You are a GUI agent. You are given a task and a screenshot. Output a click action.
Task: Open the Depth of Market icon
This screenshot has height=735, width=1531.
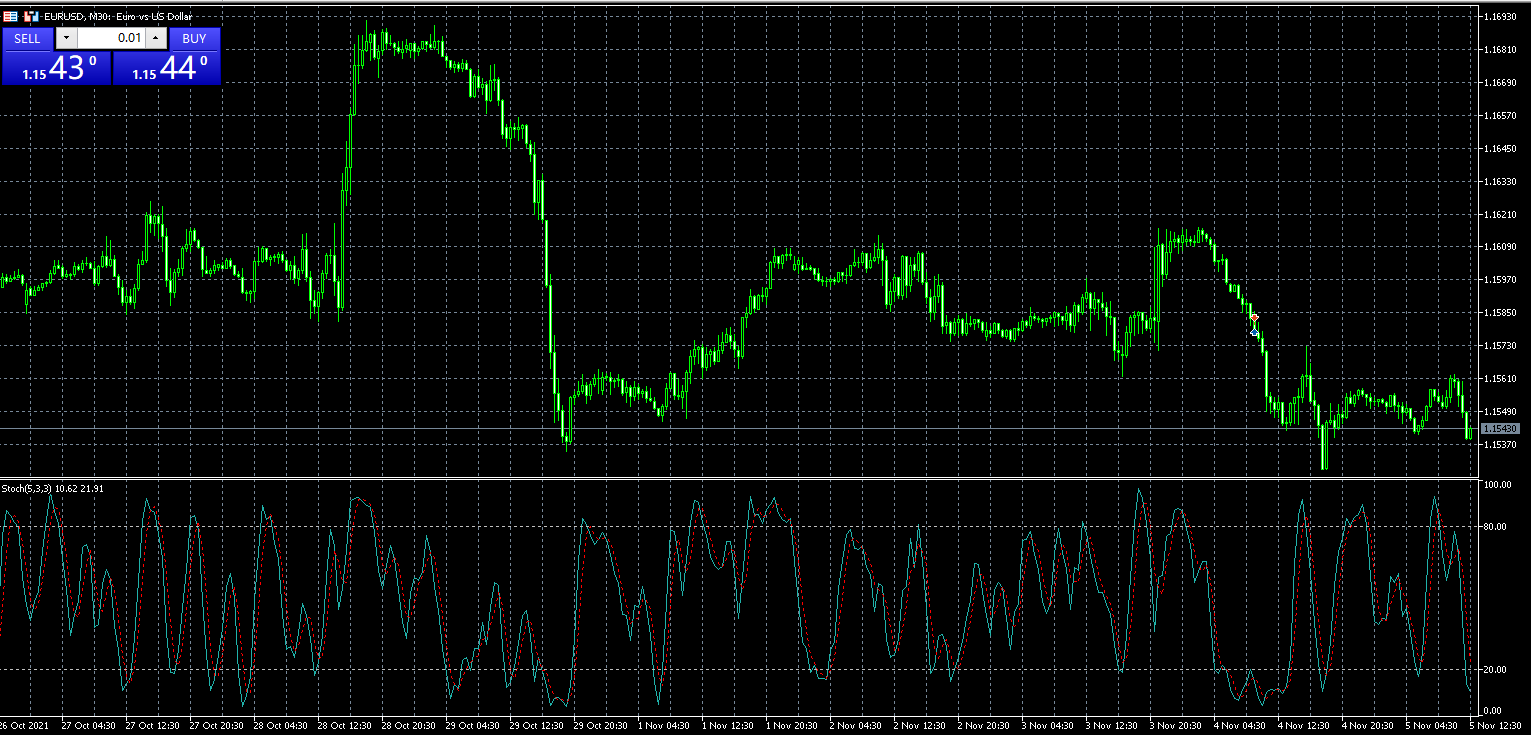10,16
